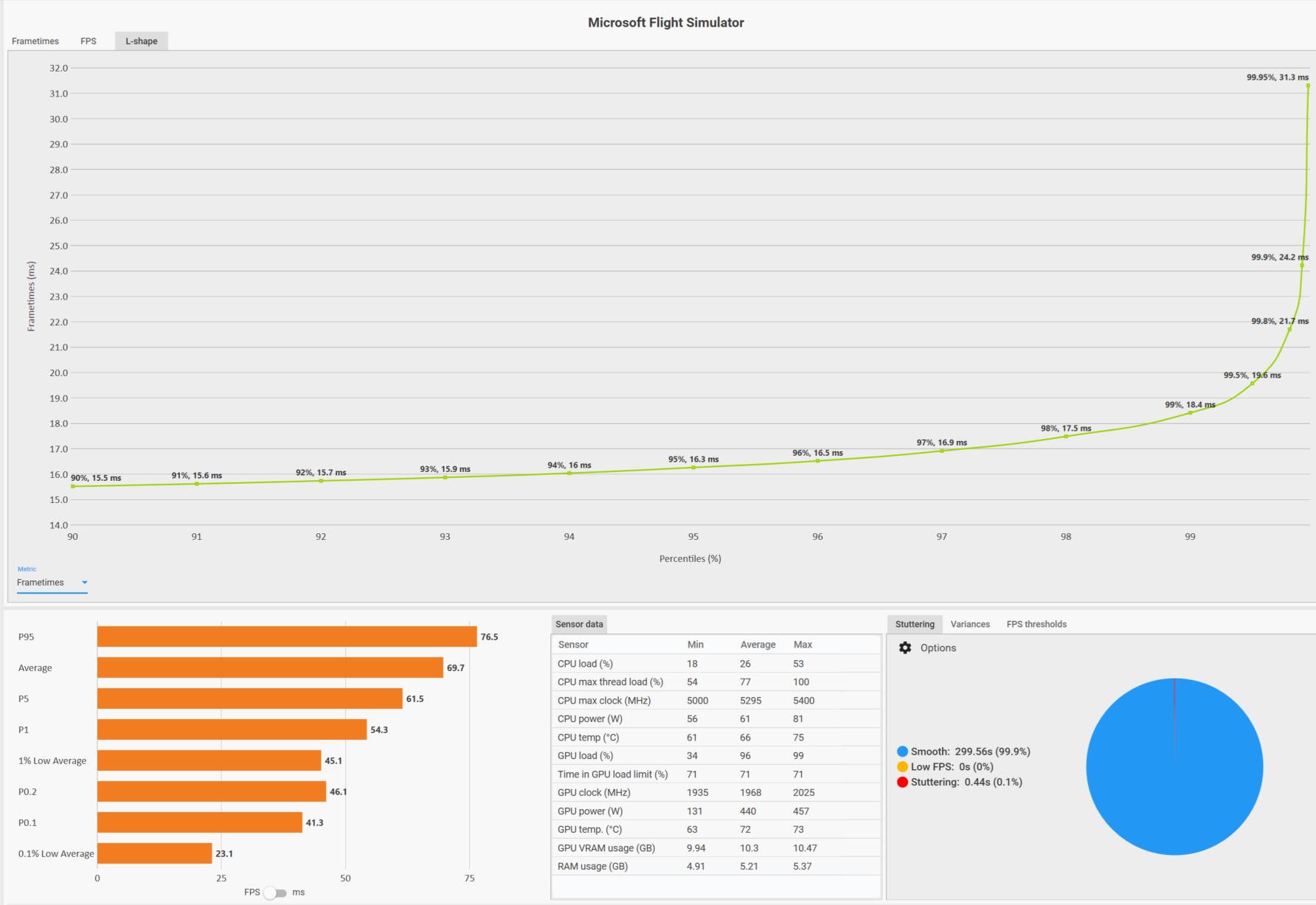This screenshot has width=1316, height=905.
Task: Click the P95 orange bar
Action: [287, 637]
